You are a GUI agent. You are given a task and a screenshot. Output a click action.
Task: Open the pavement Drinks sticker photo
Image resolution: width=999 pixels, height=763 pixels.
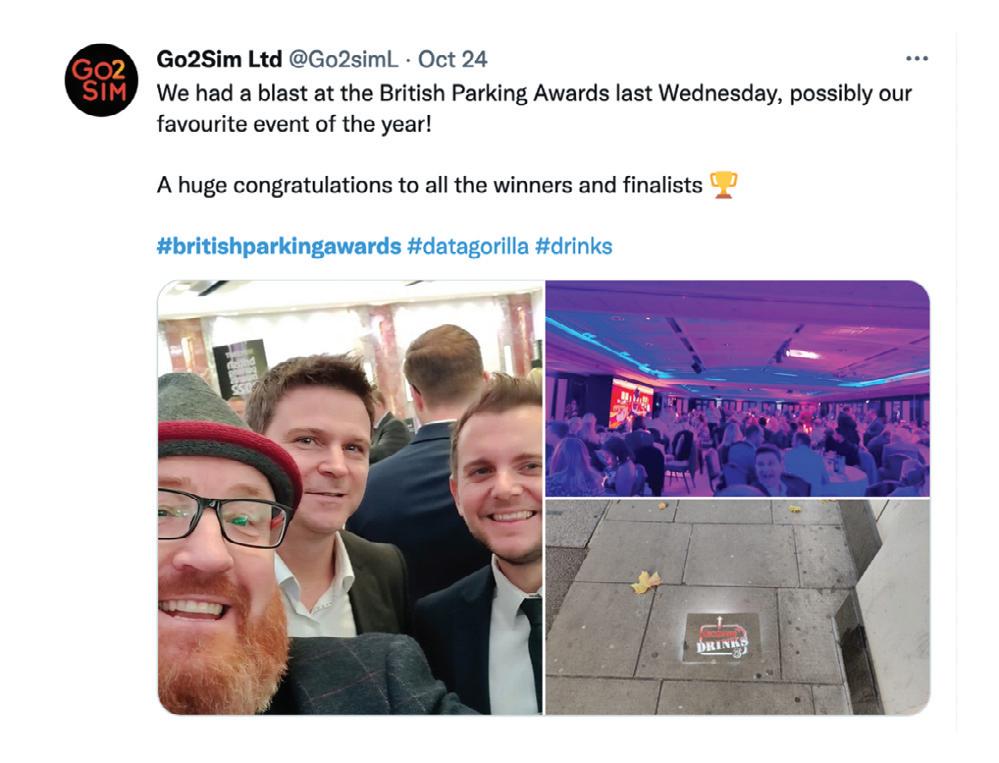[738, 607]
